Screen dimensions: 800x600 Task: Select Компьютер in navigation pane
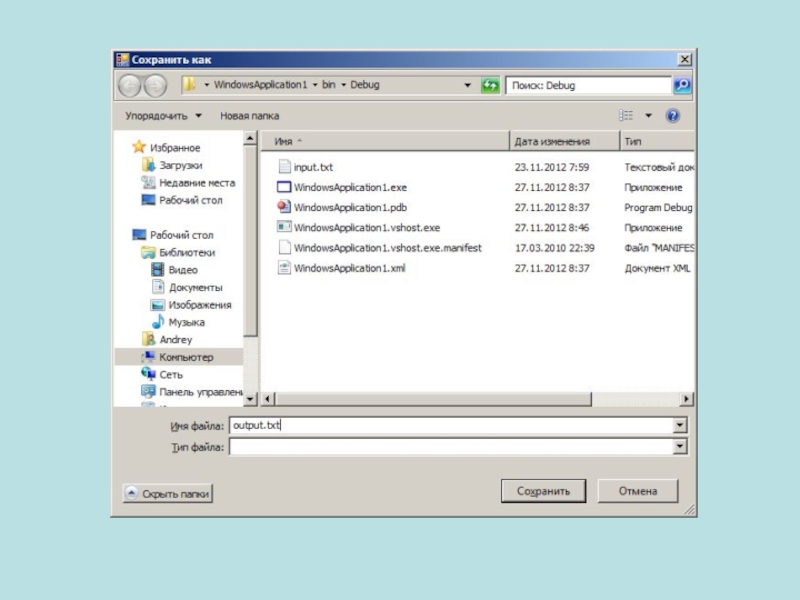pyautogui.click(x=186, y=357)
